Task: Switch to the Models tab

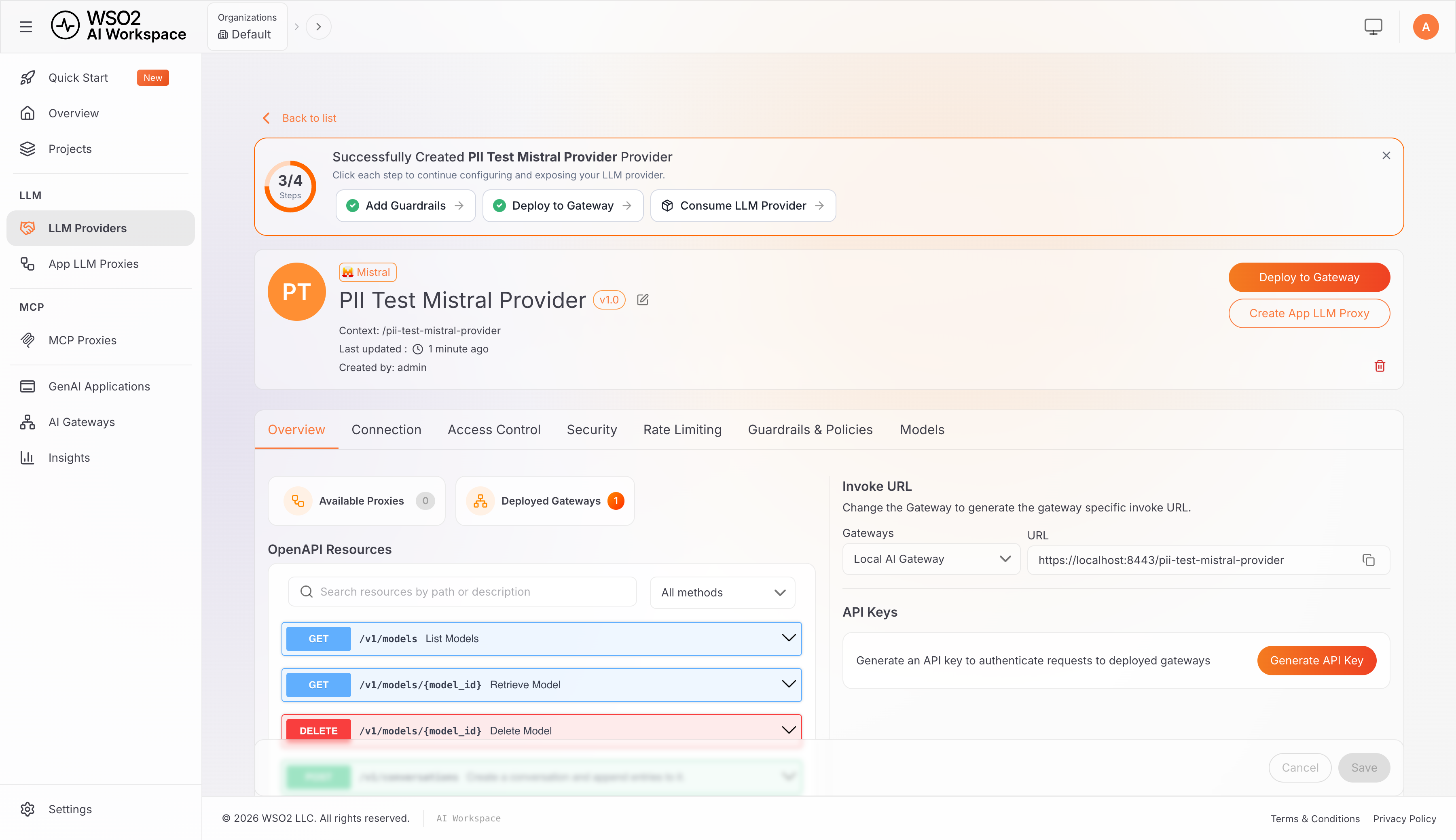Action: click(922, 429)
